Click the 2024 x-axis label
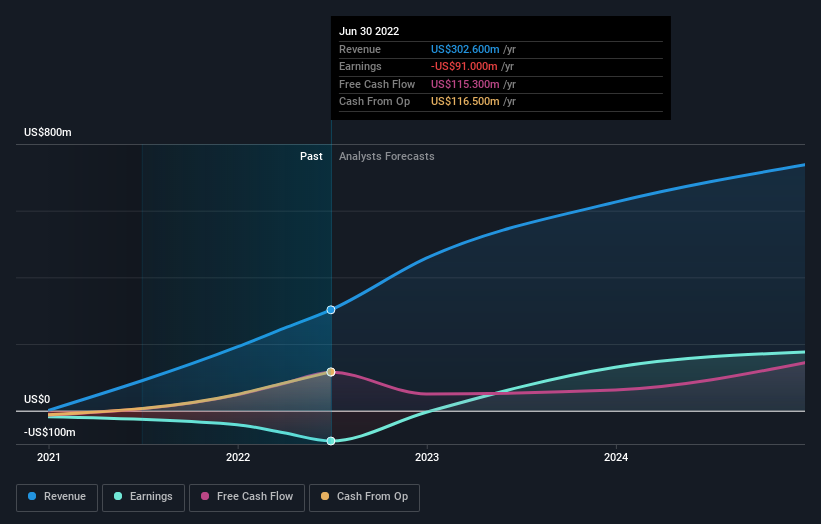 616,458
